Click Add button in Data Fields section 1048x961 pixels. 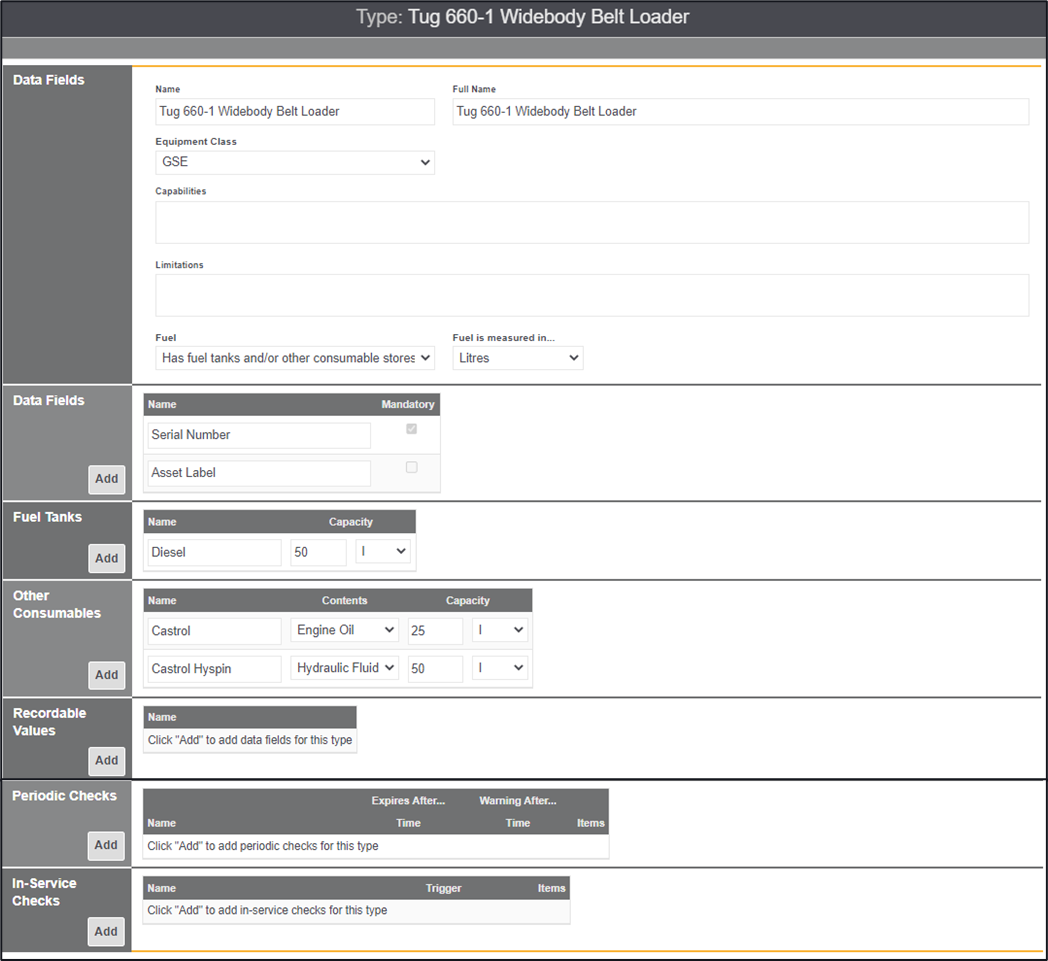point(107,478)
